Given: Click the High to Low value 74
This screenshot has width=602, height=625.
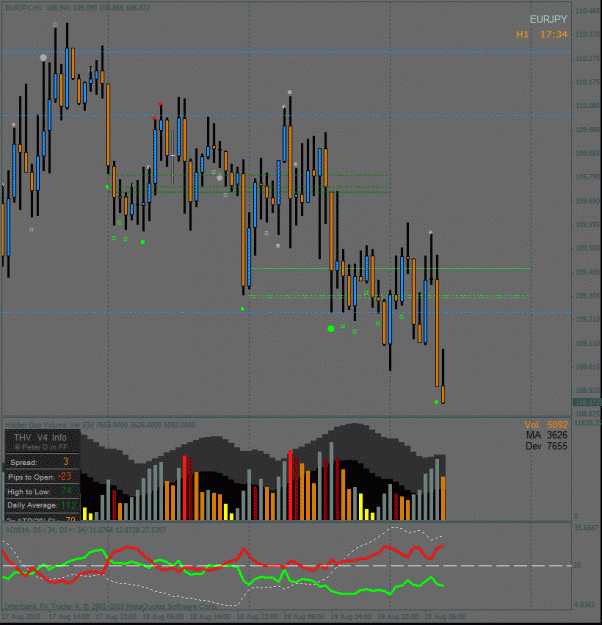Looking at the screenshot, I should click(x=66, y=491).
